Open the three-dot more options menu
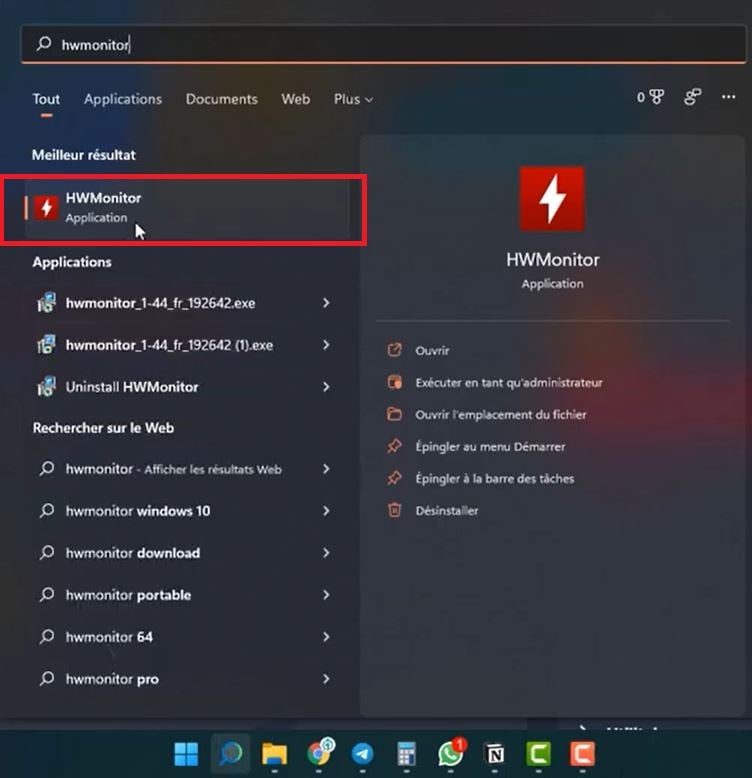Image resolution: width=752 pixels, height=778 pixels. point(728,97)
